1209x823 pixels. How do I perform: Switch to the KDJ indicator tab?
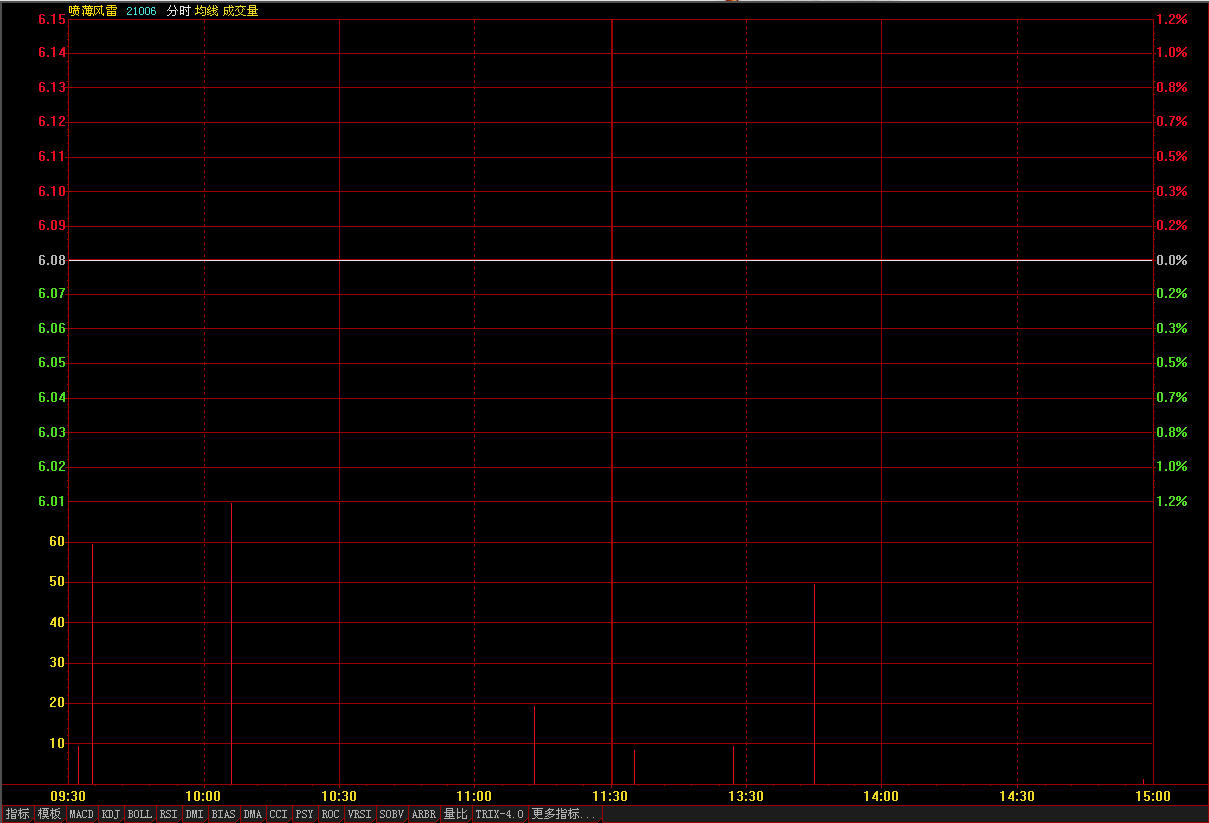tap(111, 814)
